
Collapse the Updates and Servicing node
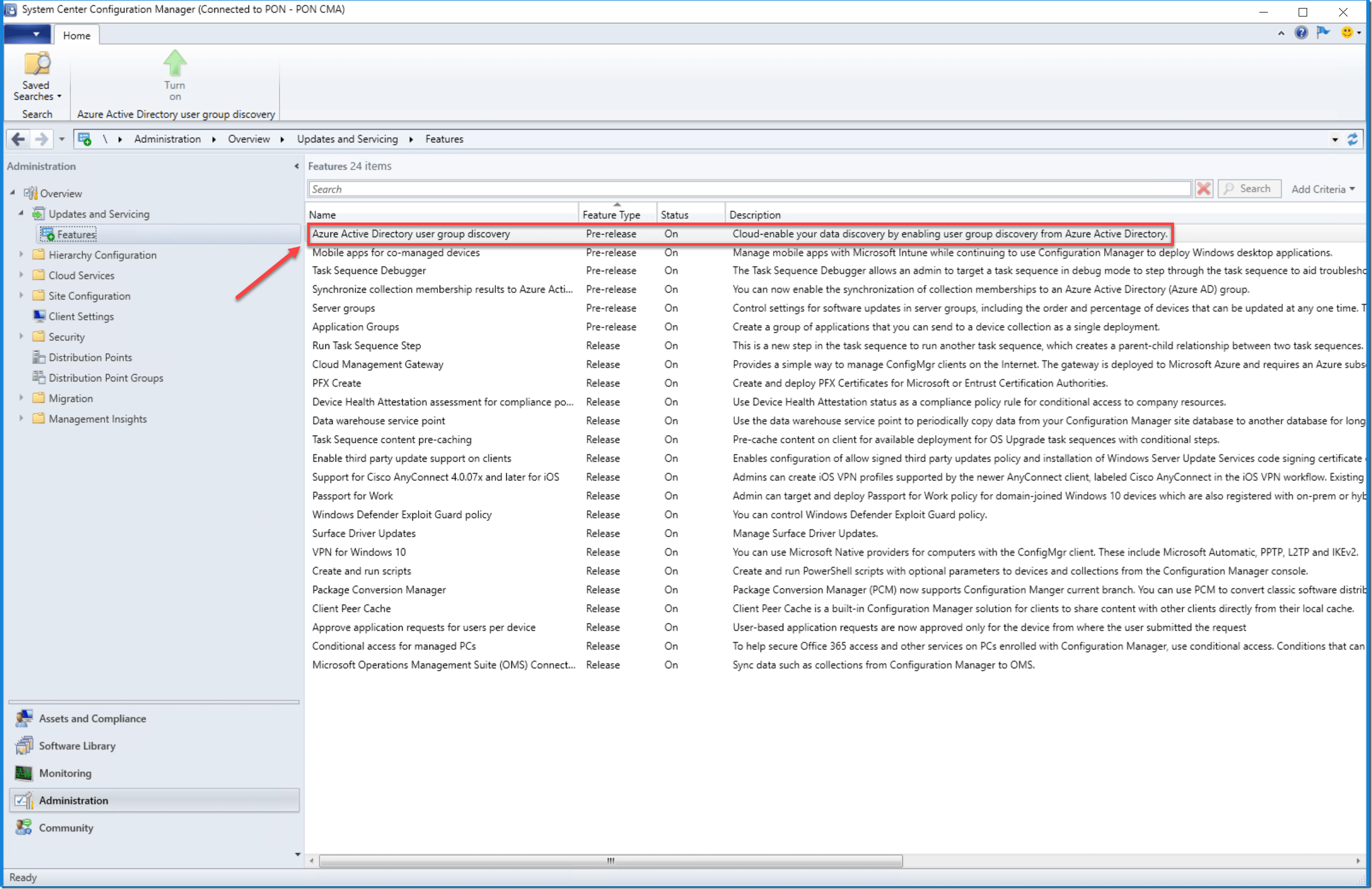(21, 213)
